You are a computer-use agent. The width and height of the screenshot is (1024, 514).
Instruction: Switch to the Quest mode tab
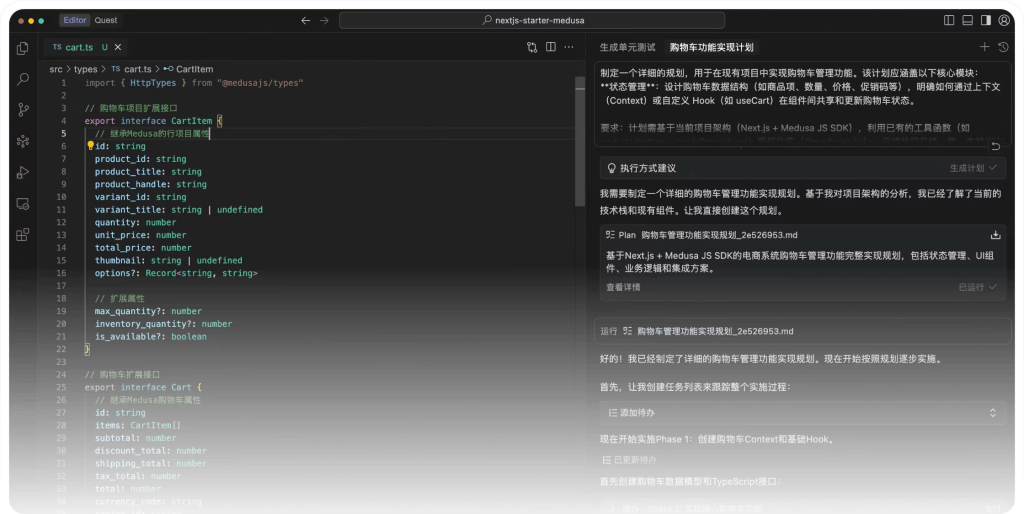pyautogui.click(x=106, y=20)
